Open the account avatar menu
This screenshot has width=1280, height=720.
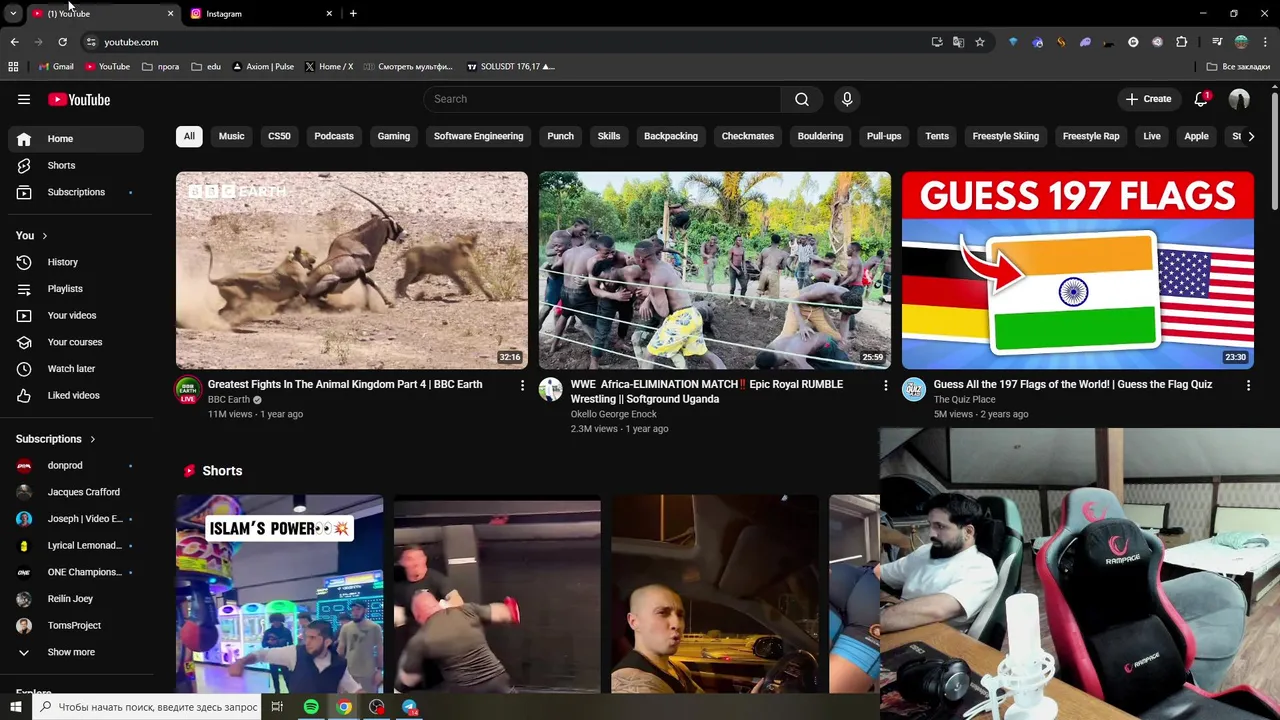[x=1239, y=99]
